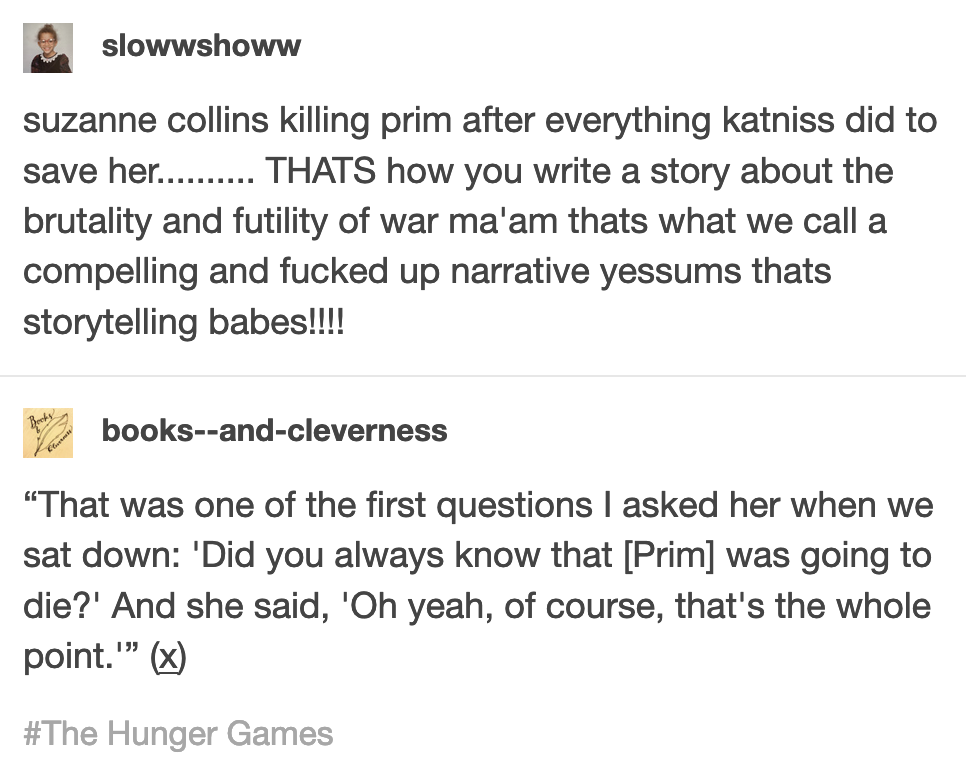Click the horizontal divider between the posts

coord(483,377)
